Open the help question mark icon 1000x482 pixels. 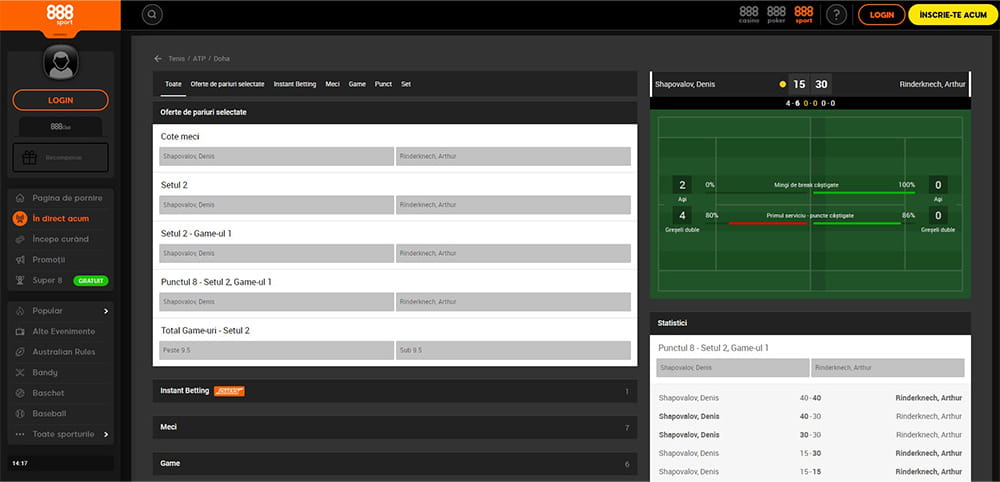[836, 14]
